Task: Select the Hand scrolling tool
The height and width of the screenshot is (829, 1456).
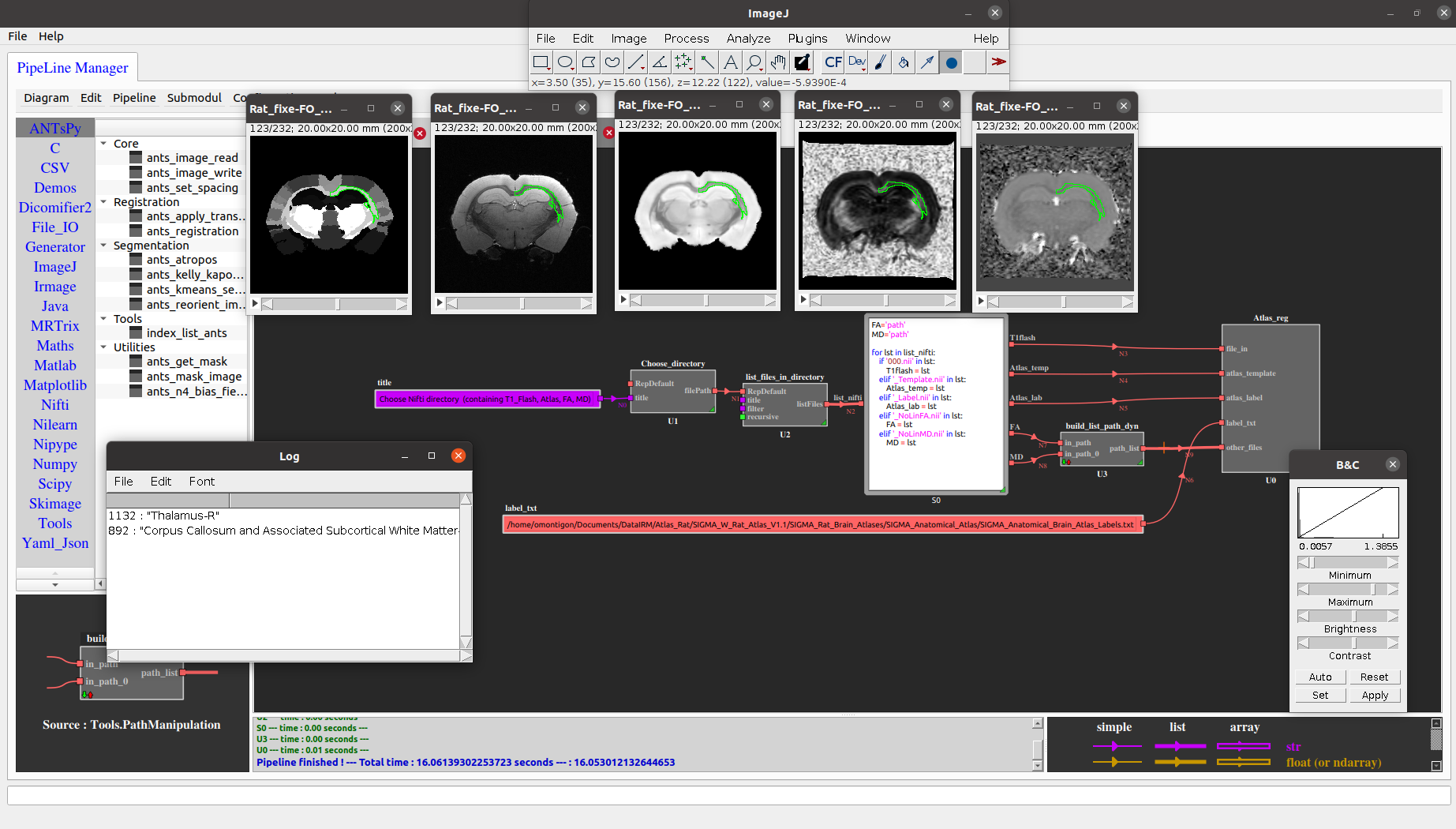Action: (x=778, y=62)
